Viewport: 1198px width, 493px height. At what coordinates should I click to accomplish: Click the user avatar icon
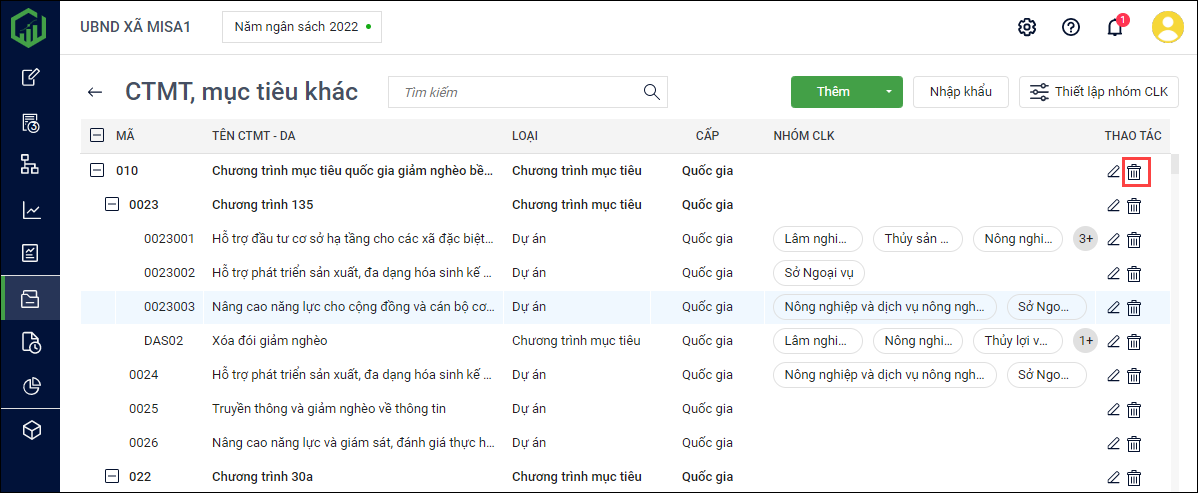click(1167, 27)
